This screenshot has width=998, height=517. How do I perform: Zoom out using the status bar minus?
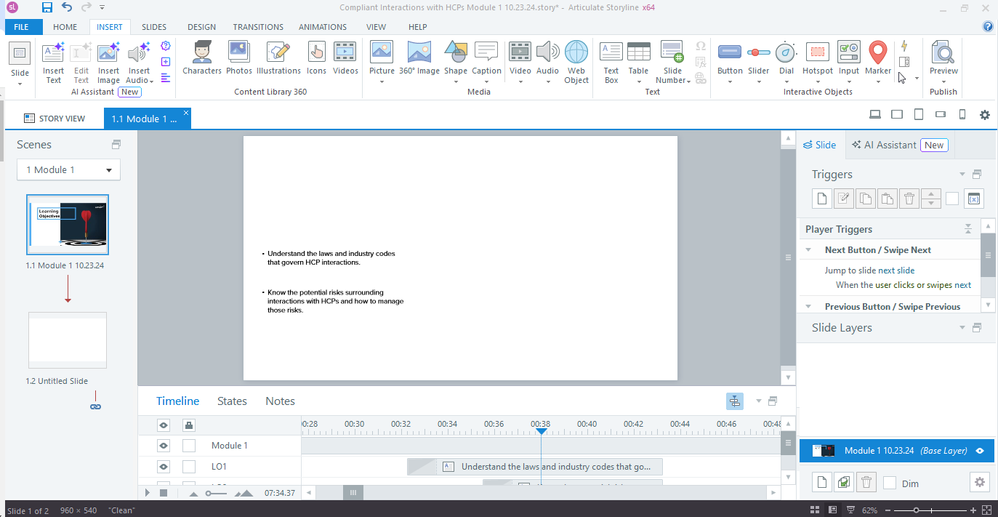click(x=888, y=510)
